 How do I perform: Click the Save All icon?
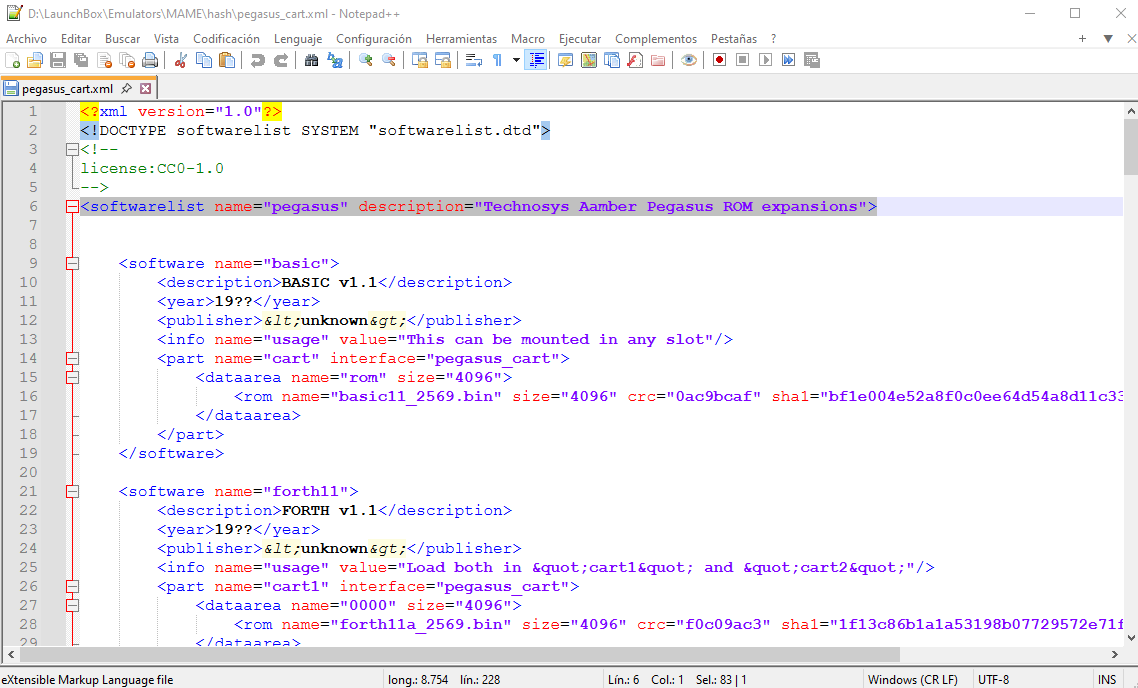[81, 60]
